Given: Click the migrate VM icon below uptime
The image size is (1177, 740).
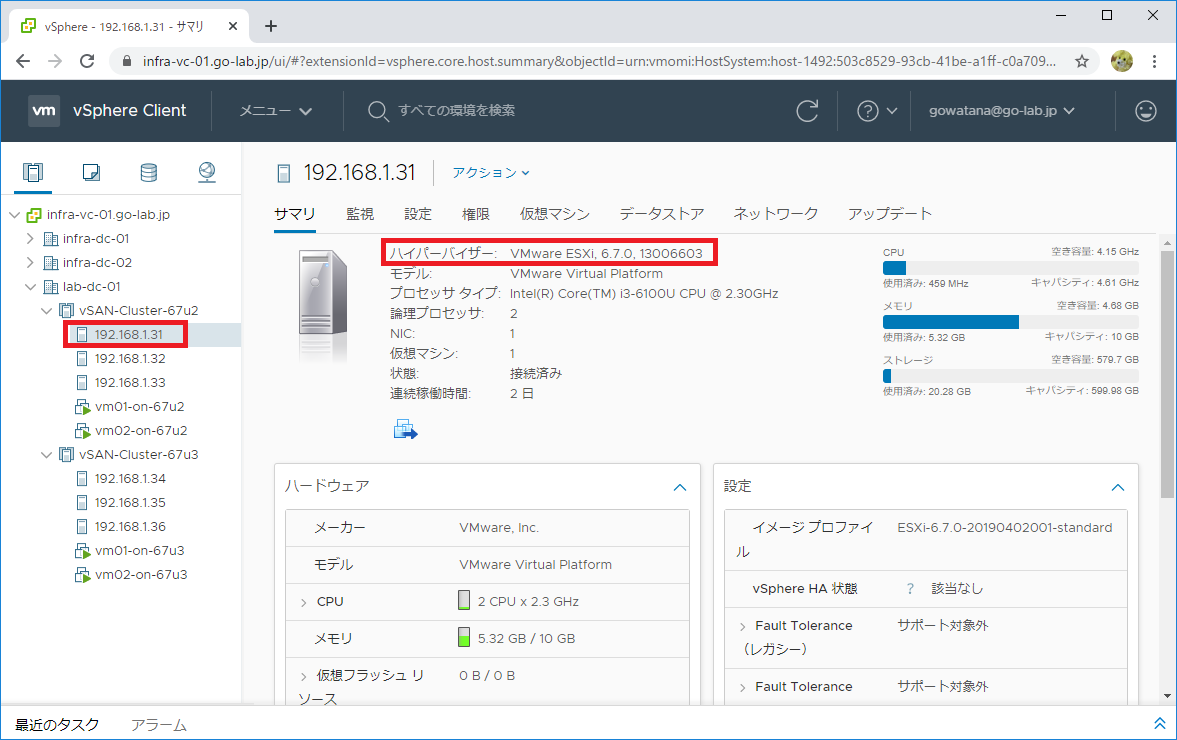Looking at the screenshot, I should click(x=405, y=429).
